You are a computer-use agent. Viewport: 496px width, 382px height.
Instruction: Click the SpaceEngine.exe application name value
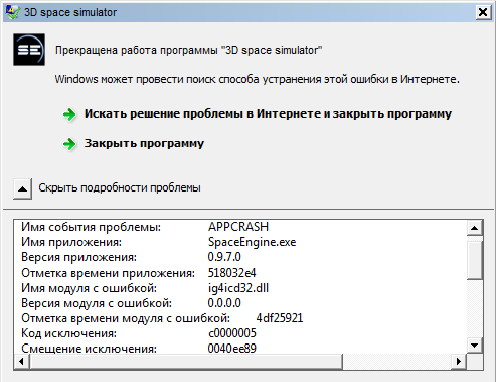click(252, 242)
